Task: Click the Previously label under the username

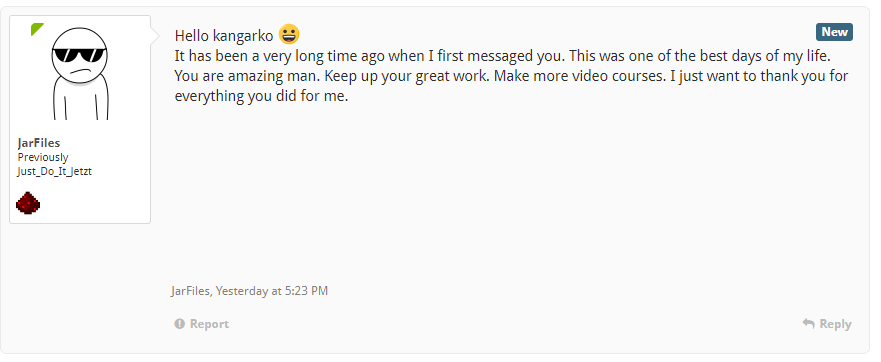Action: (43, 157)
